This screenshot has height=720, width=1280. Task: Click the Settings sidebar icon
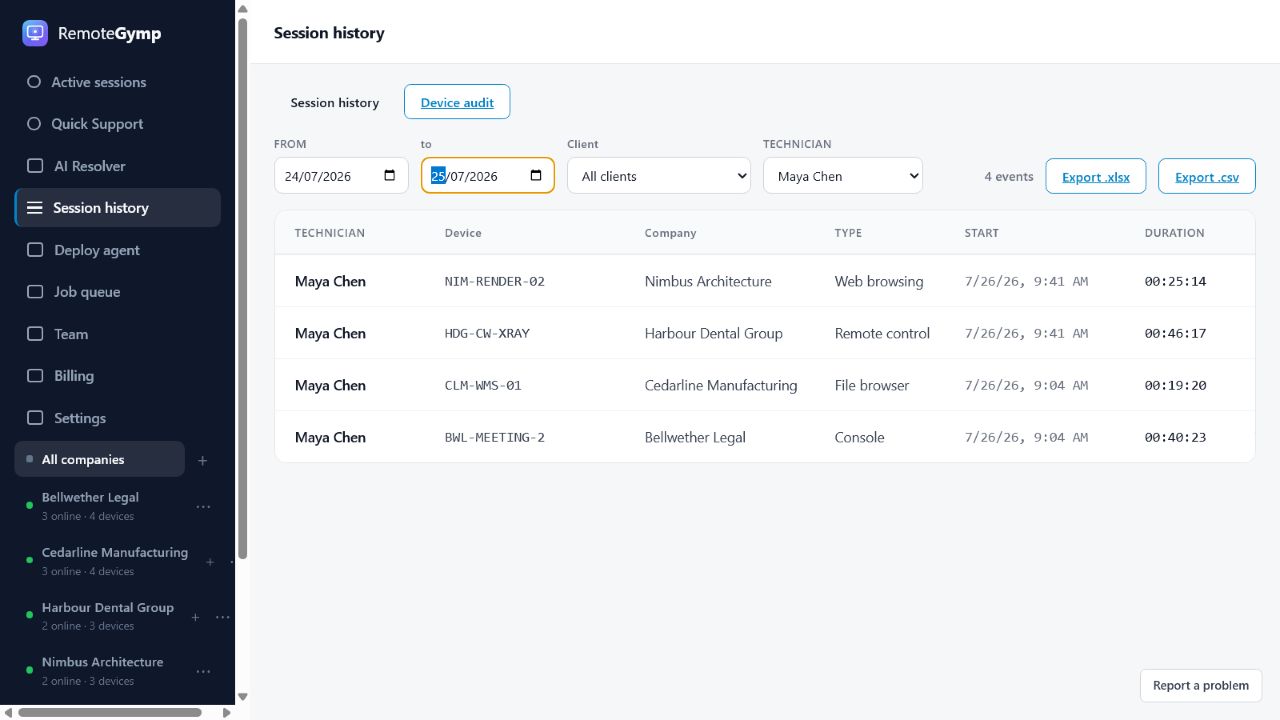tap(35, 418)
